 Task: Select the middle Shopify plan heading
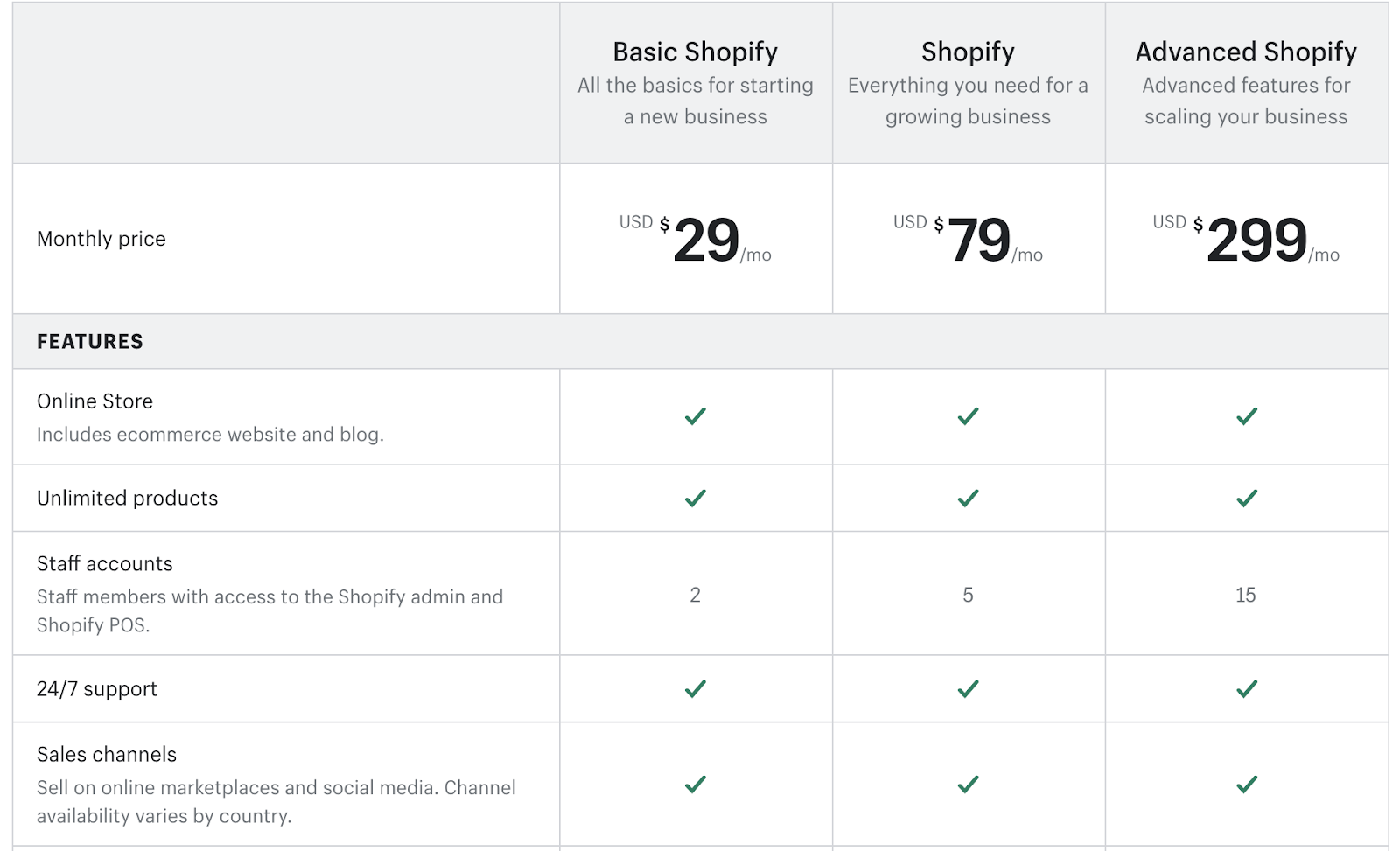968,52
